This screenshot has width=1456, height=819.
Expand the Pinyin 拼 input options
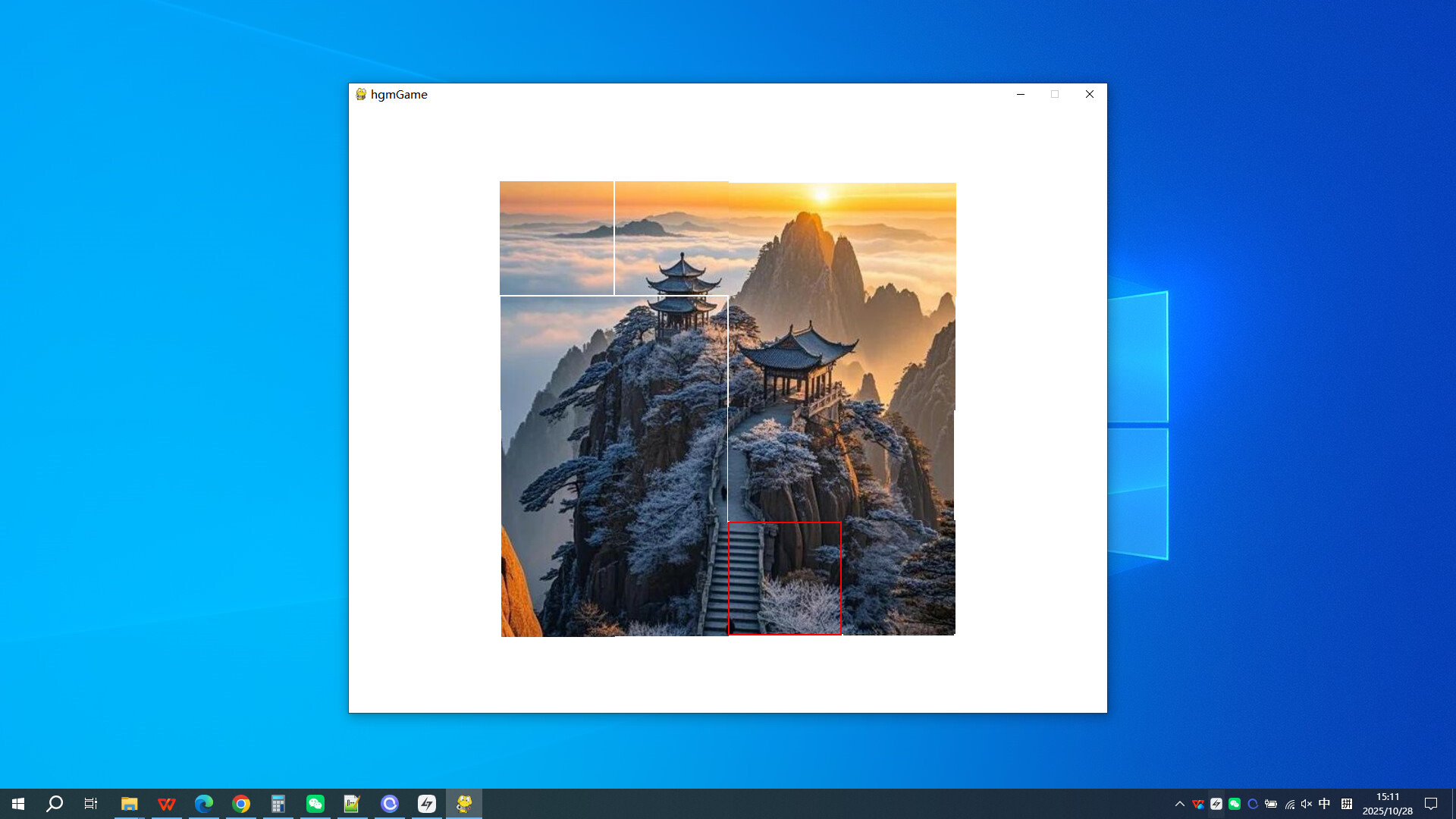1348,803
